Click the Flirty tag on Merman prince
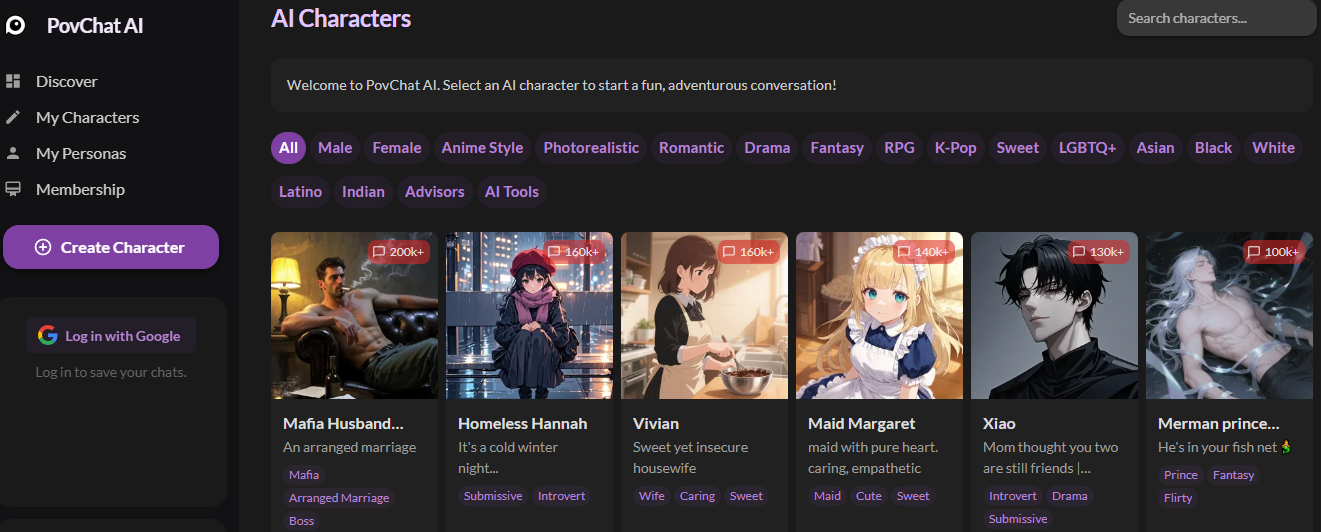Image resolution: width=1321 pixels, height=532 pixels. click(x=1178, y=498)
